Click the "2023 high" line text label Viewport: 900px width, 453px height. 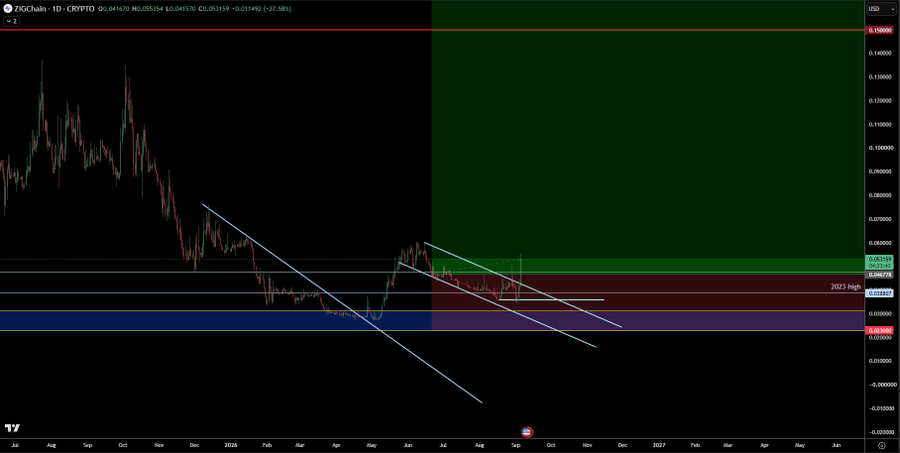tap(845, 286)
